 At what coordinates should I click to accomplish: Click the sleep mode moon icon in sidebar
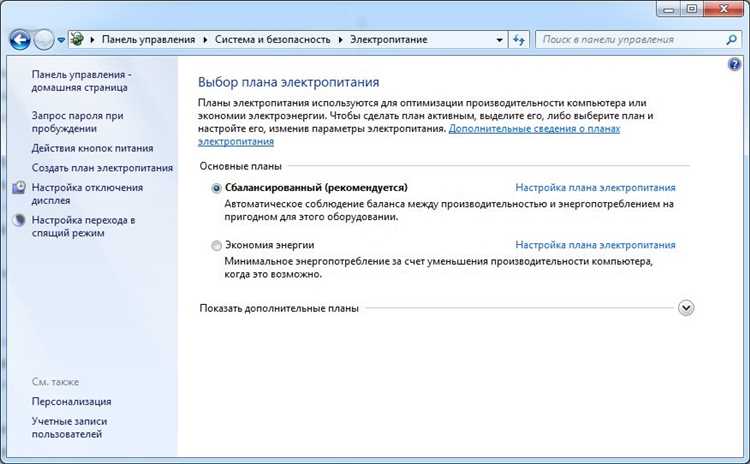coord(19,220)
